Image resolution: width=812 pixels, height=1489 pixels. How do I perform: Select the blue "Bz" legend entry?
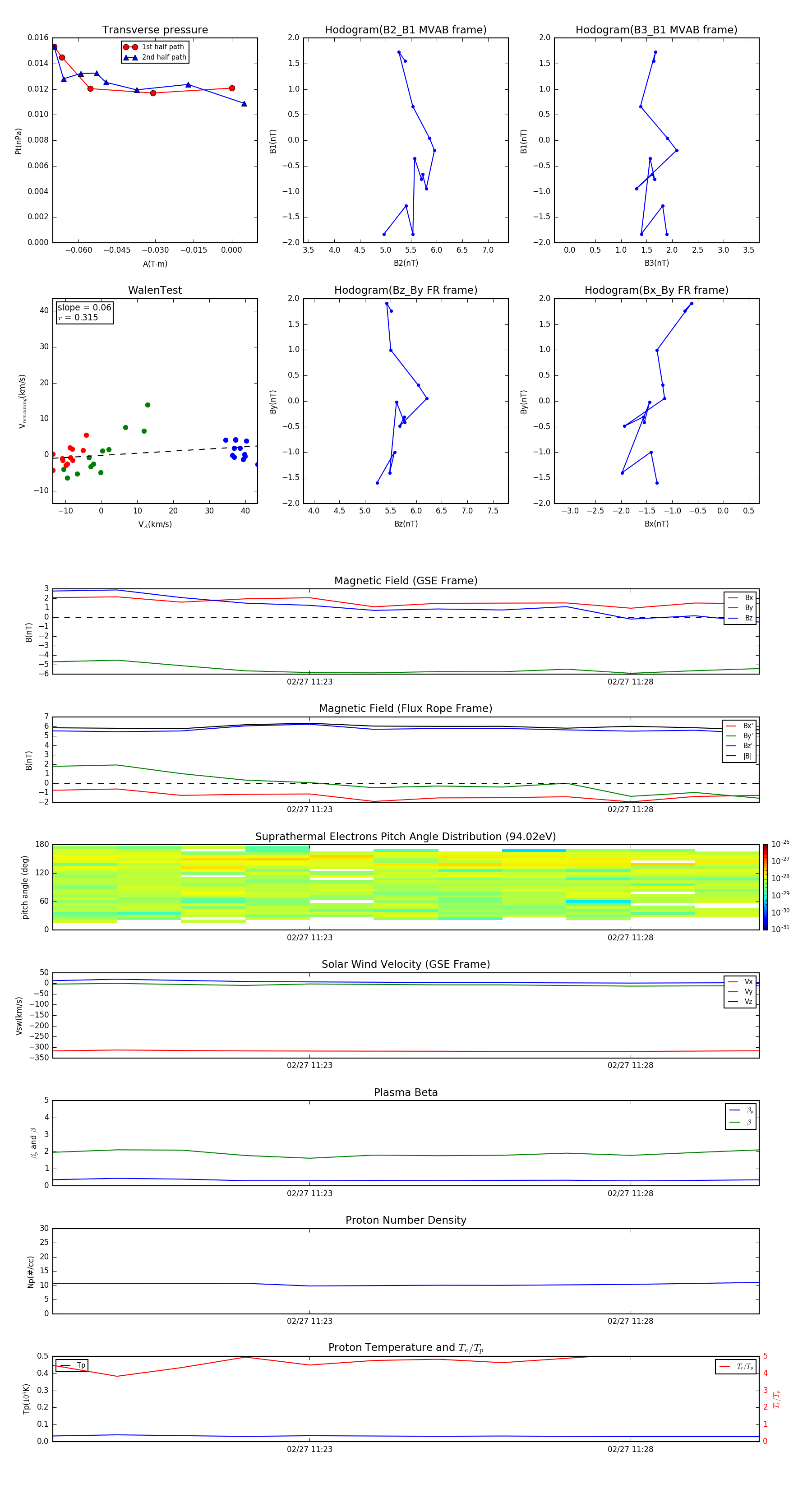point(740,618)
